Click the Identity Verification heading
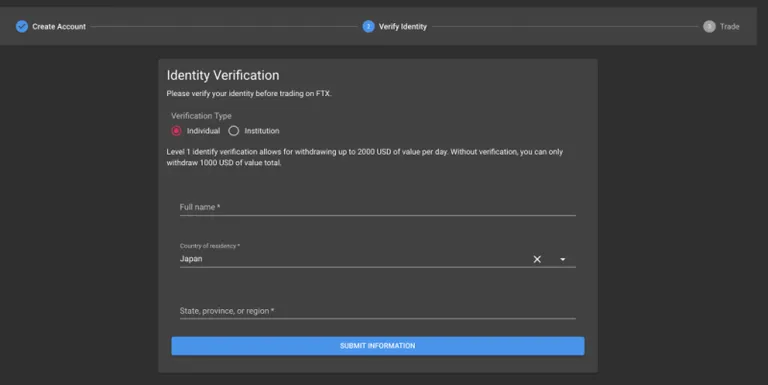The width and height of the screenshot is (768, 385). 223,75
